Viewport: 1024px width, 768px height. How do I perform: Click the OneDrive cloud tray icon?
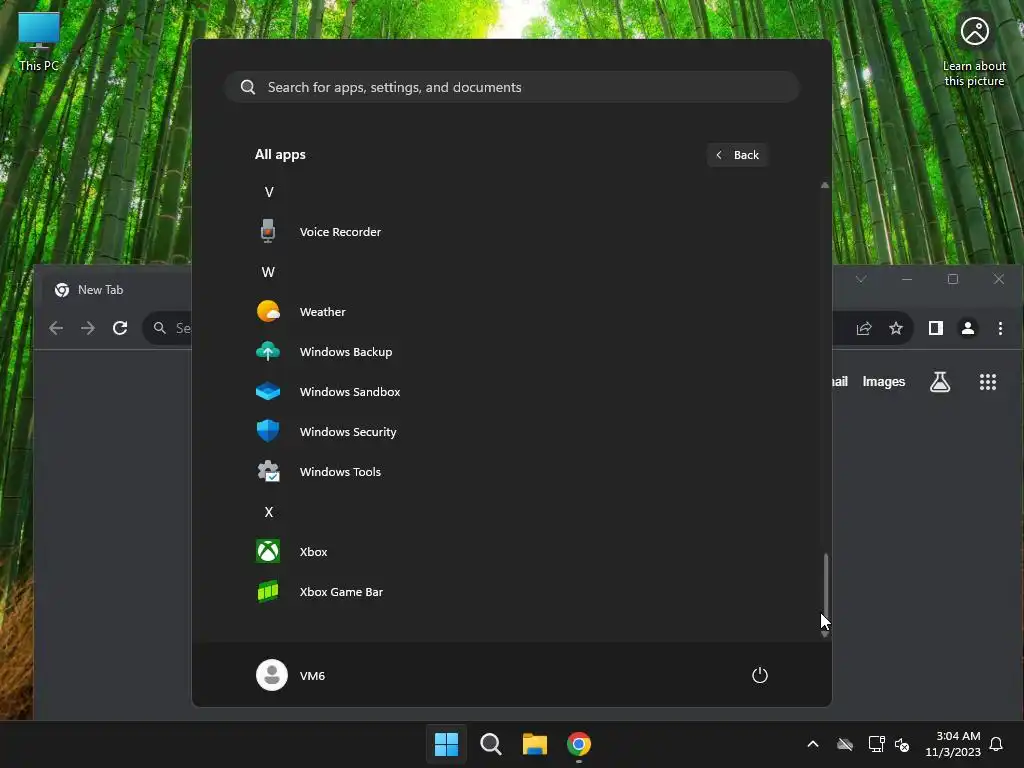click(845, 744)
